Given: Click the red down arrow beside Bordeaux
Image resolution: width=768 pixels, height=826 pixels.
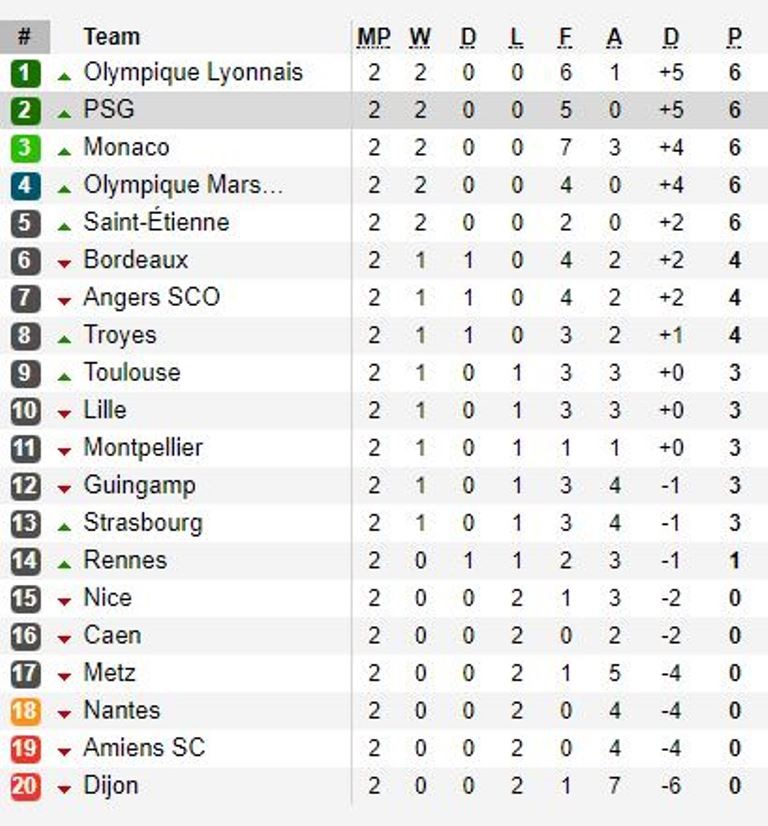Looking at the screenshot, I should [x=64, y=263].
